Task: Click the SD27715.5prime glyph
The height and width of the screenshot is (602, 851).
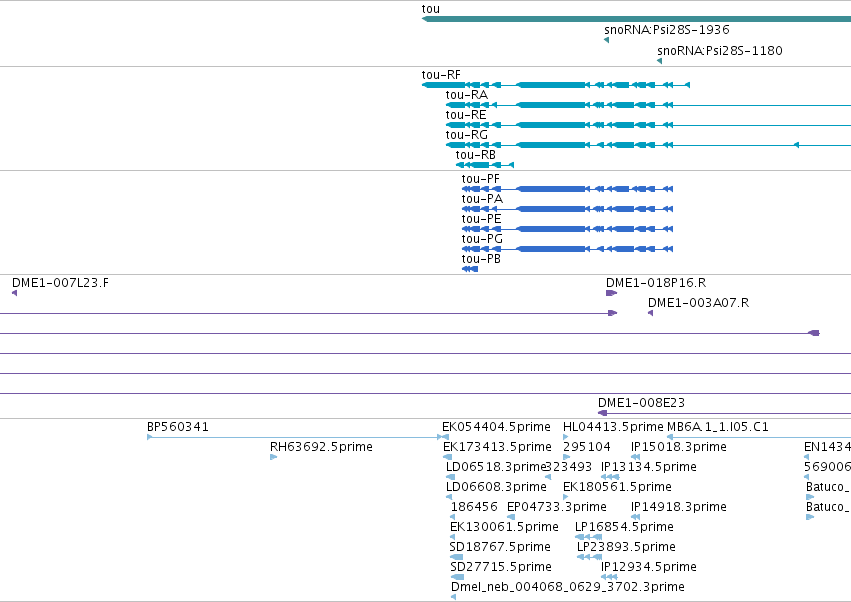Action: click(458, 577)
